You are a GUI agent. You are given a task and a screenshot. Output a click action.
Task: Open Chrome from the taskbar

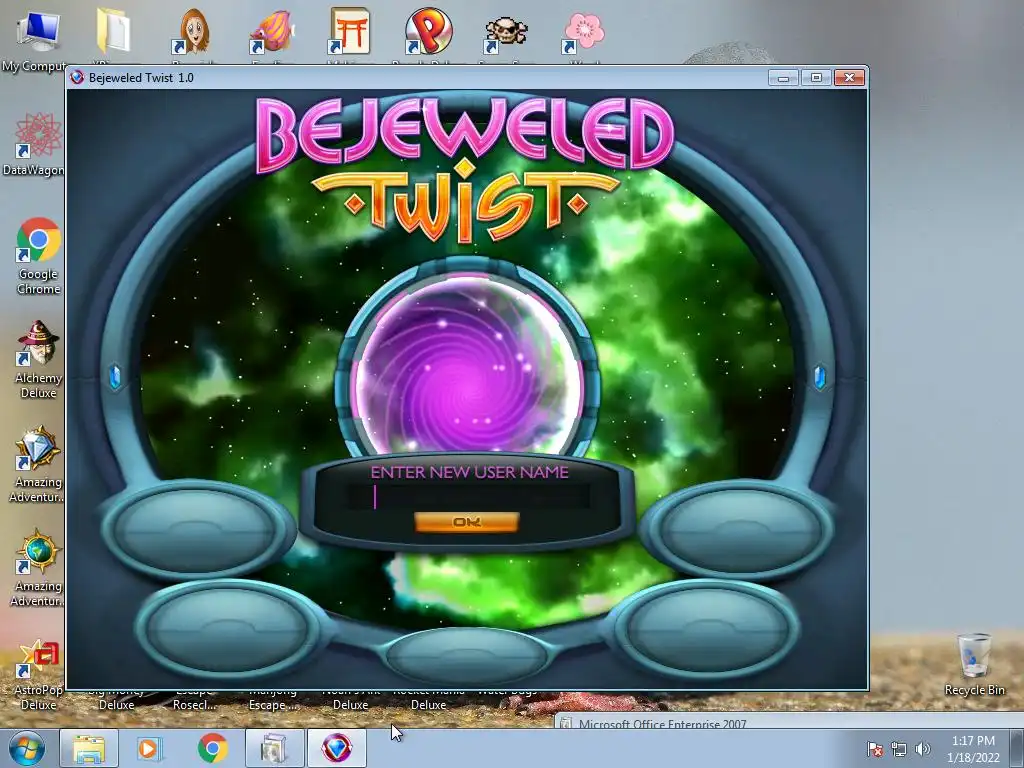point(213,748)
